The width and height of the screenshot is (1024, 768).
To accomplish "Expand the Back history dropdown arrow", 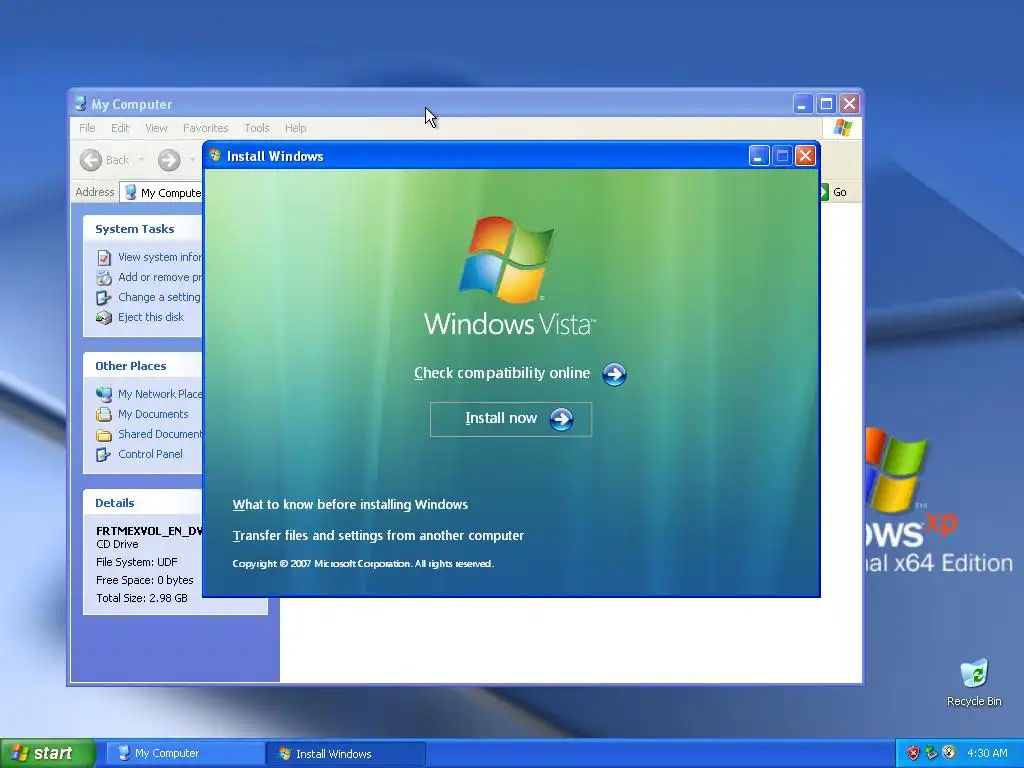I will click(141, 160).
